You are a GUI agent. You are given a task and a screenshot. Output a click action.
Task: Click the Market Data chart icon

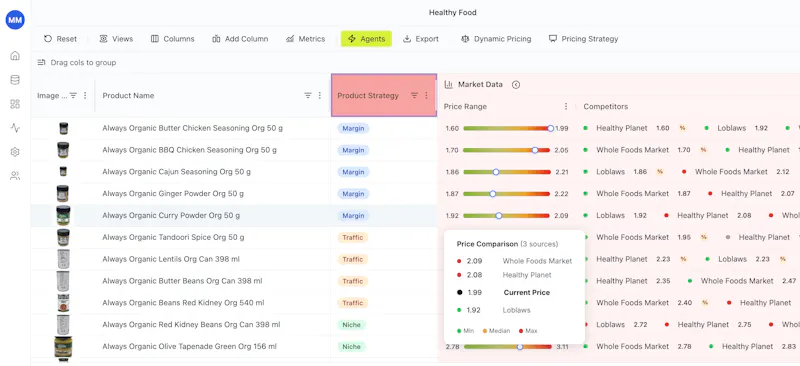pyautogui.click(x=448, y=85)
